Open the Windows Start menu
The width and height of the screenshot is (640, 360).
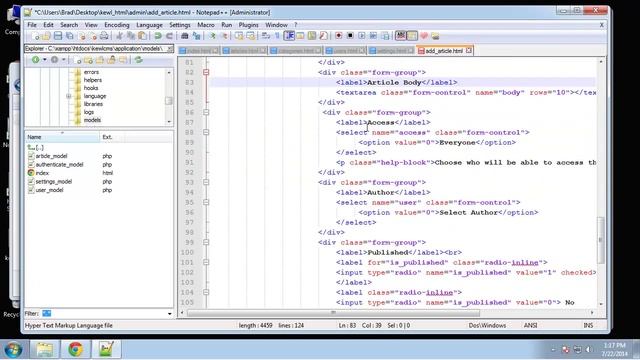pyautogui.click(x=13, y=349)
